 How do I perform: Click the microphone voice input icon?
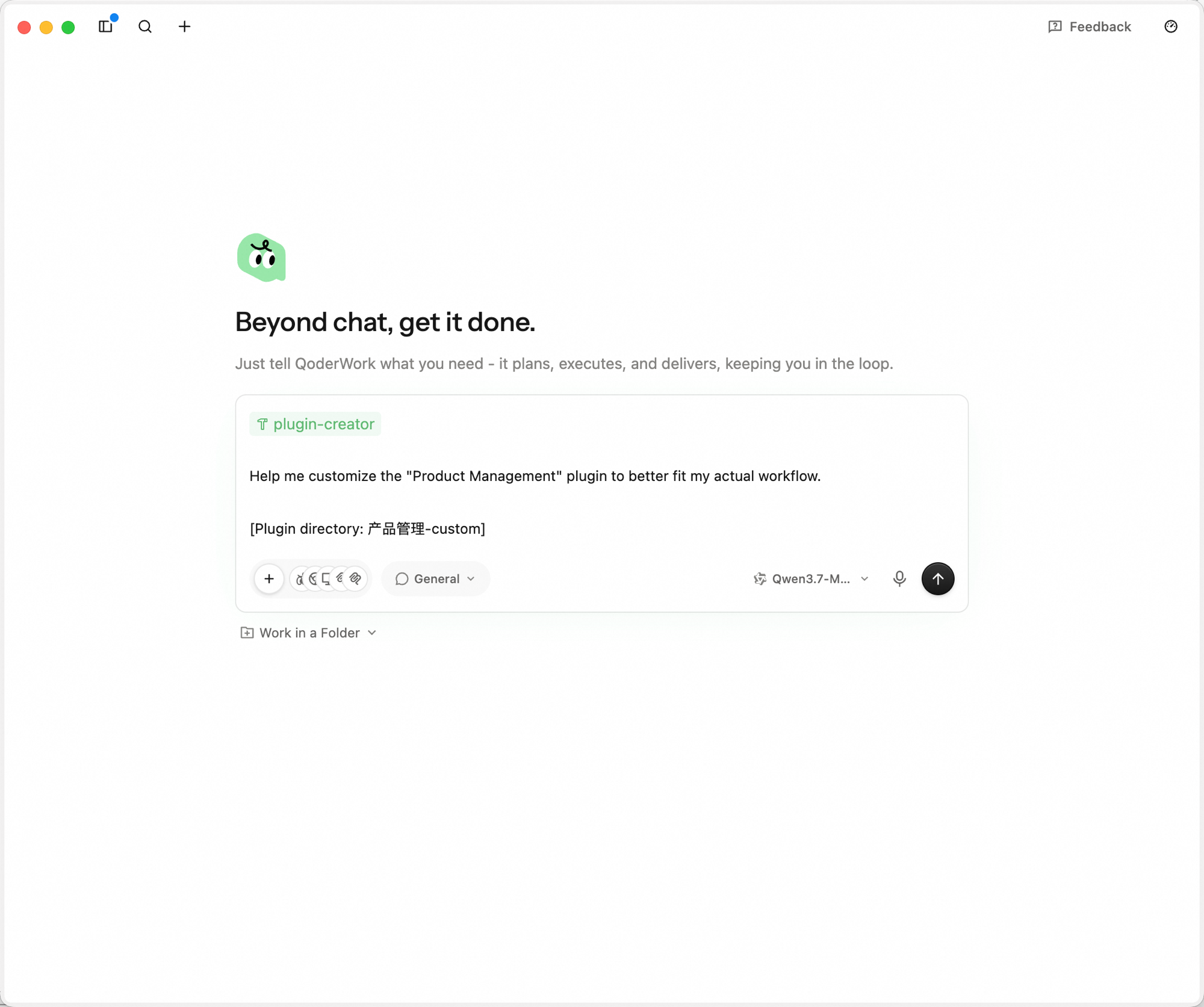coord(899,578)
